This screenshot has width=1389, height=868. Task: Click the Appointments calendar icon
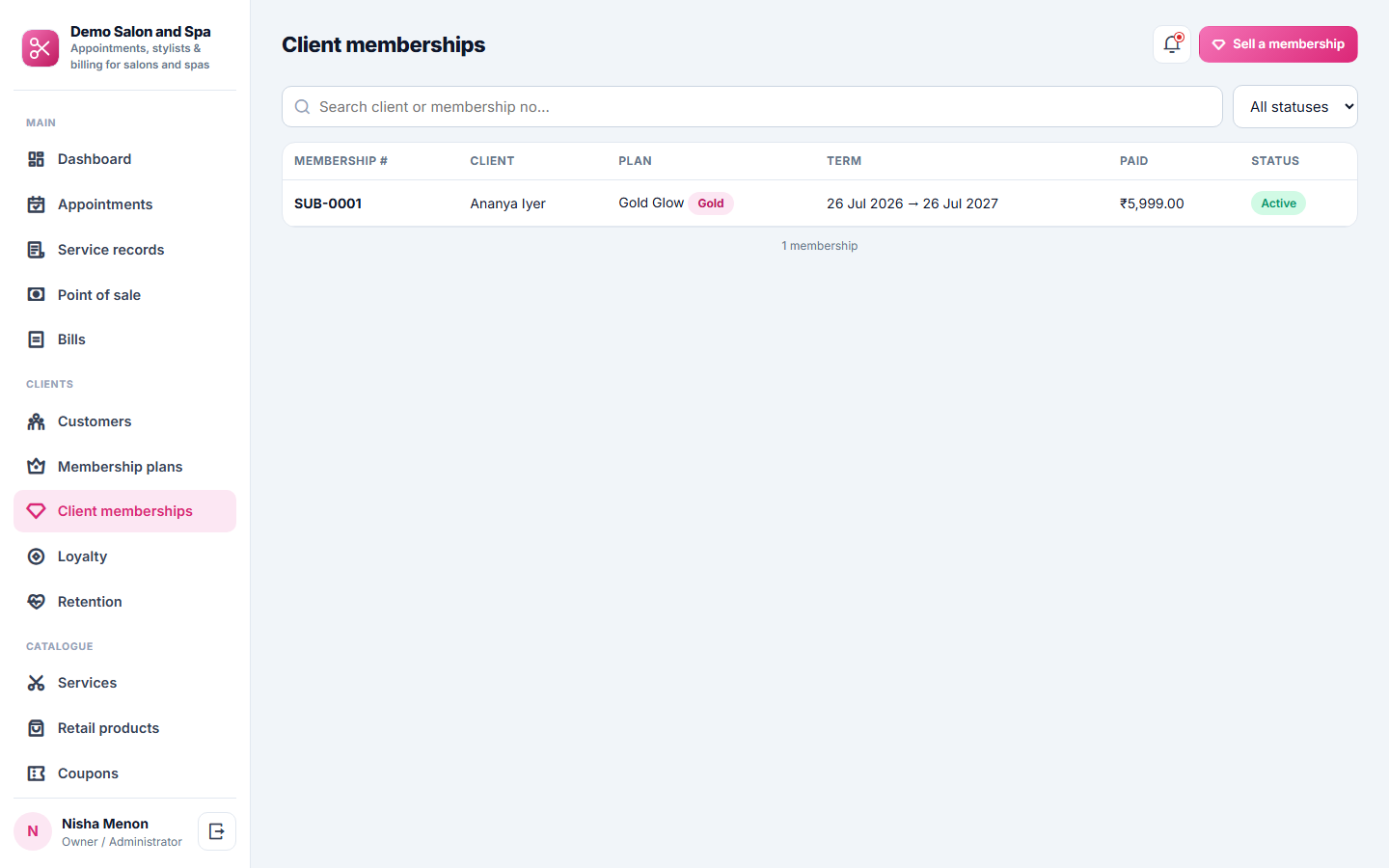(x=37, y=204)
